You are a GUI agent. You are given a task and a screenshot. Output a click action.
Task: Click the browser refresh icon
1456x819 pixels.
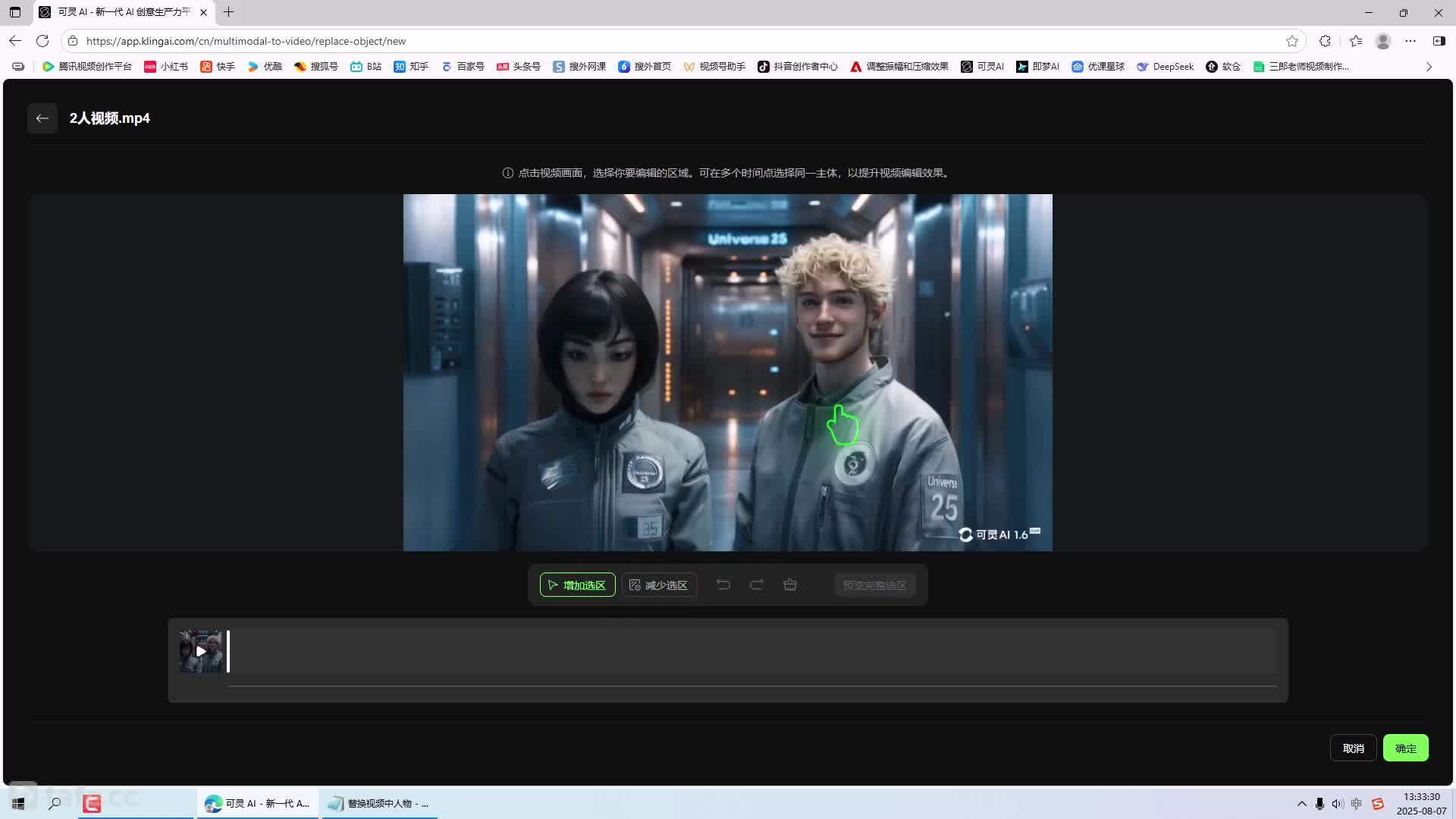point(42,41)
